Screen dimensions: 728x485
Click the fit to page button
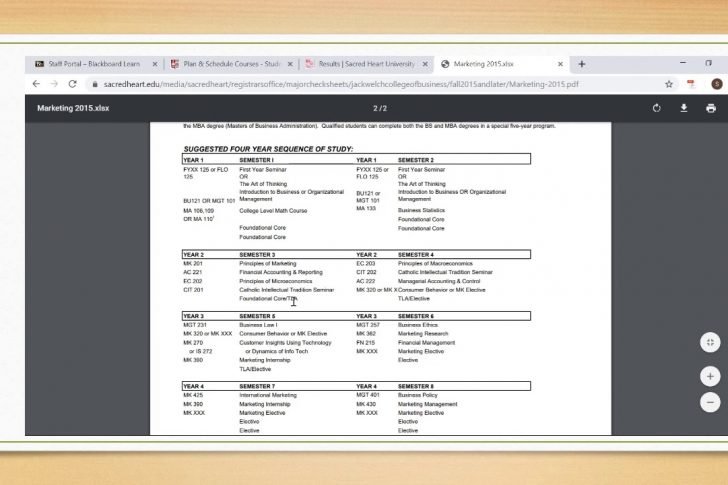click(x=710, y=342)
